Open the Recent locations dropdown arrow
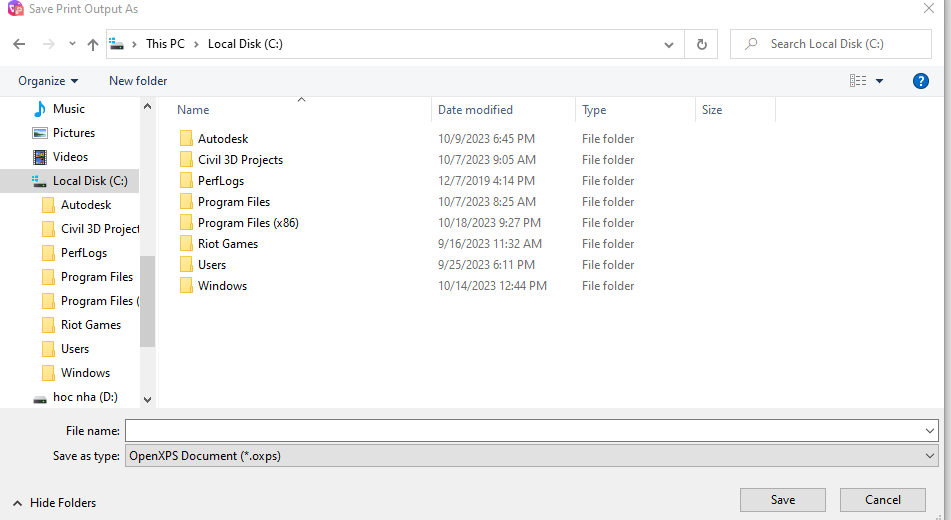Screen dimensions: 951x520 (72, 44)
